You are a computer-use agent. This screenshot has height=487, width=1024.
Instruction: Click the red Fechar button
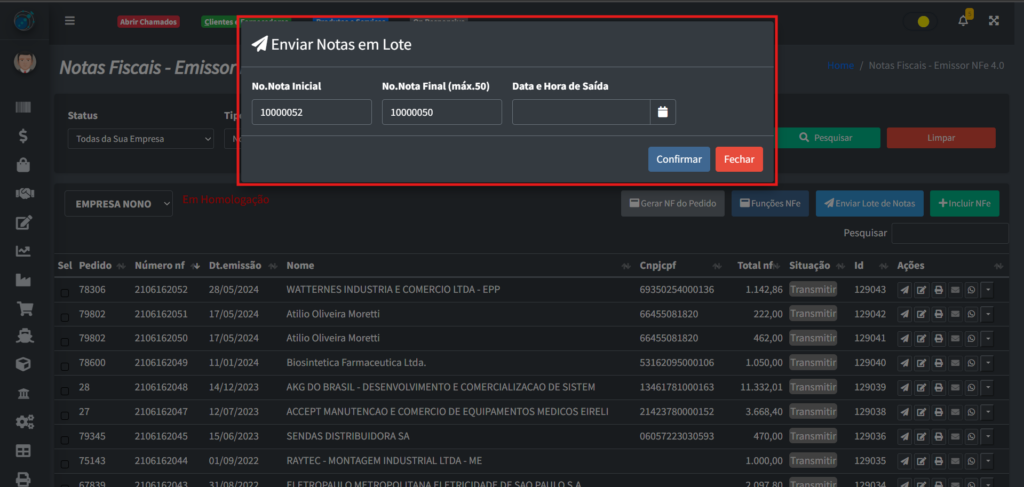tap(739, 159)
